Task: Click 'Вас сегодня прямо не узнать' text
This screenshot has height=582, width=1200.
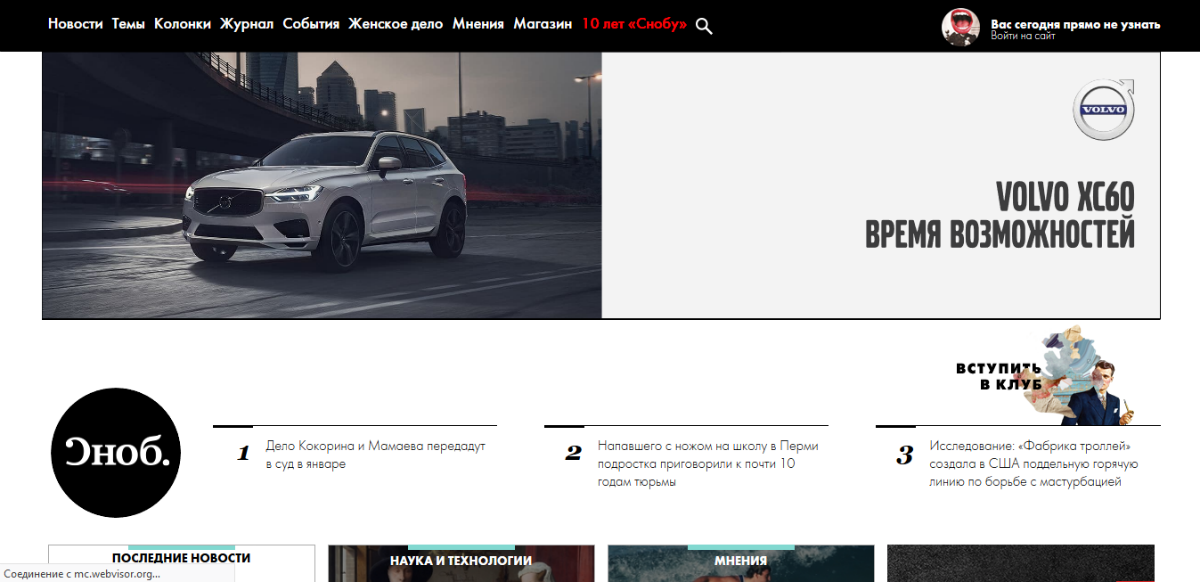Action: click(x=1075, y=24)
